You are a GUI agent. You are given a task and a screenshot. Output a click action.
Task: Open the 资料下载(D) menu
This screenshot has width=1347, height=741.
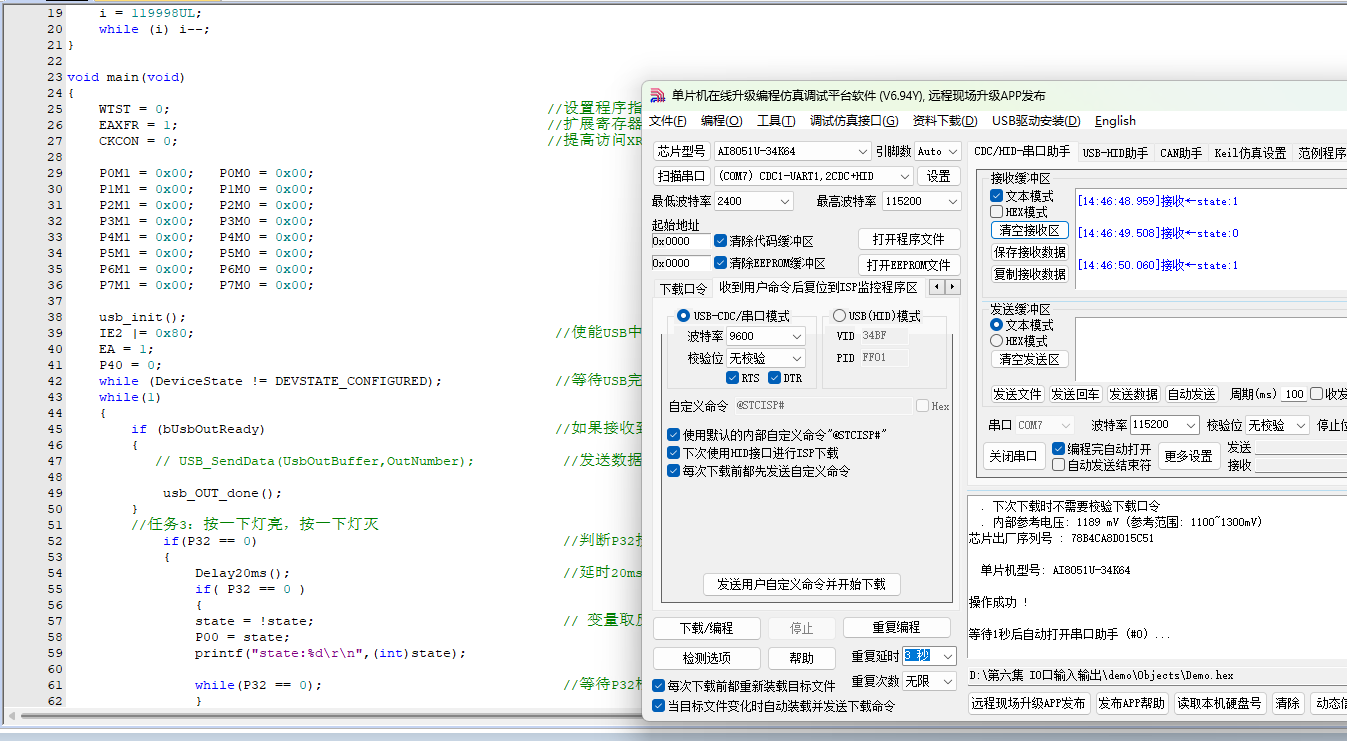pos(945,121)
